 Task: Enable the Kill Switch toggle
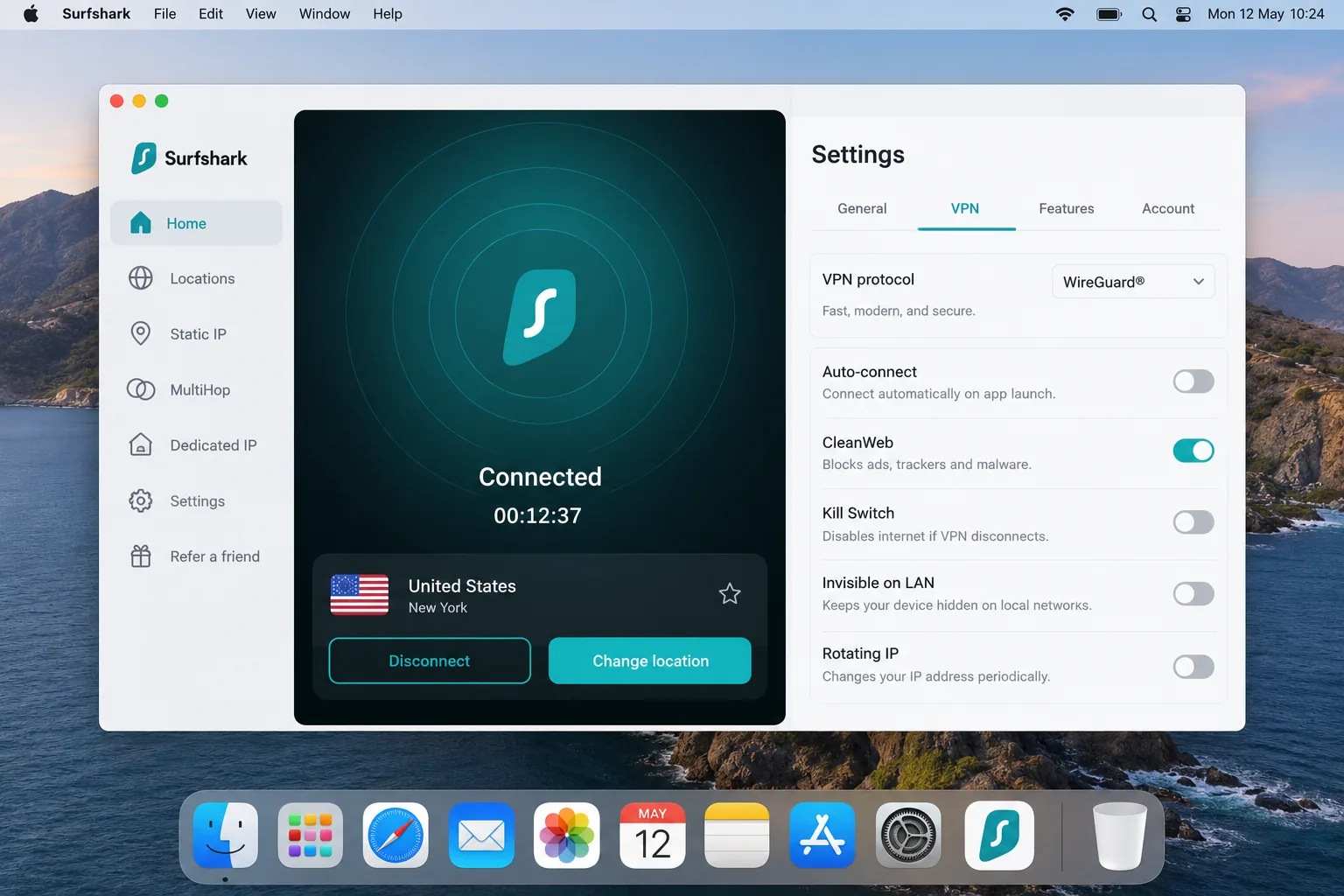click(1193, 522)
